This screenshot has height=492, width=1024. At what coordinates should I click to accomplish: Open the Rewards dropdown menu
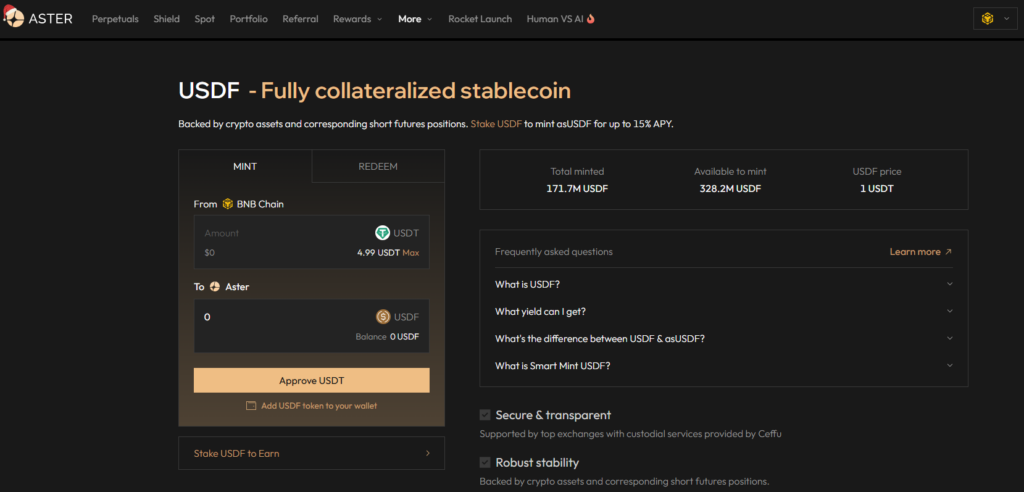pos(357,19)
